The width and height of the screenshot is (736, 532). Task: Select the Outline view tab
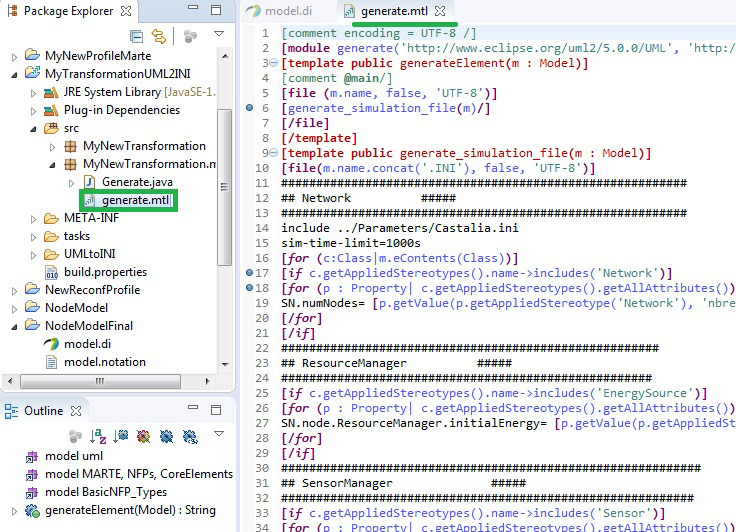point(42,411)
